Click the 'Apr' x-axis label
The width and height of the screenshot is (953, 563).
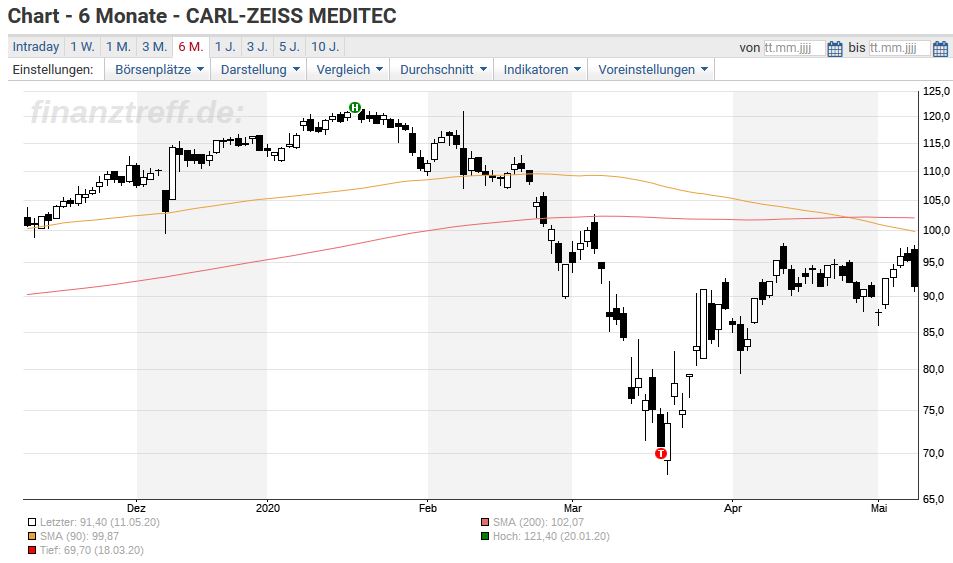pos(733,508)
